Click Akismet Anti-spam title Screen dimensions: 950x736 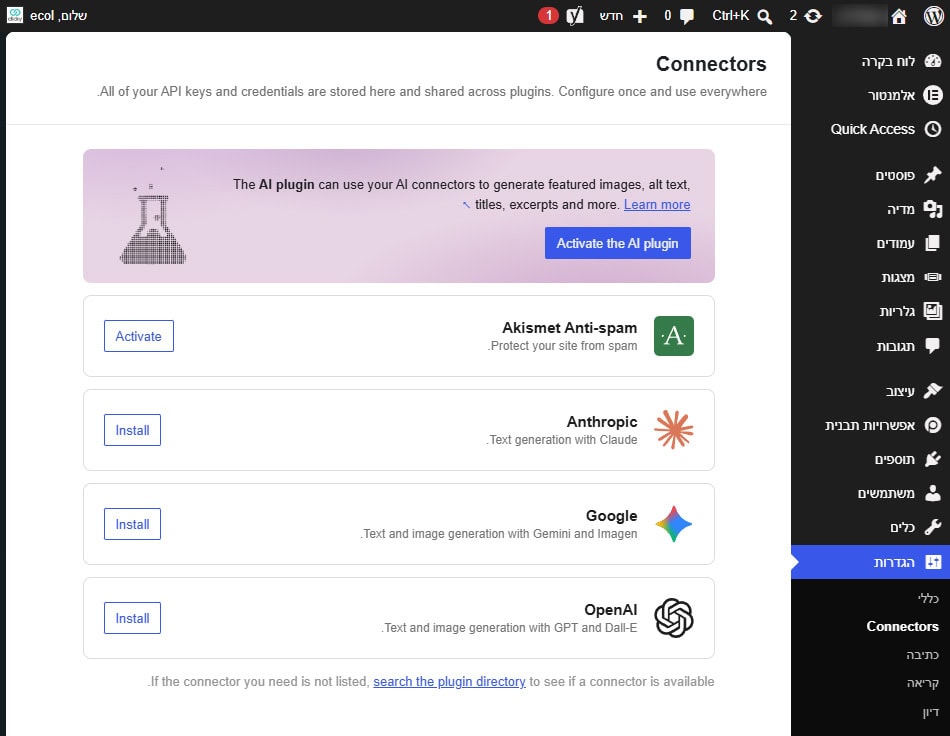pyautogui.click(x=570, y=328)
